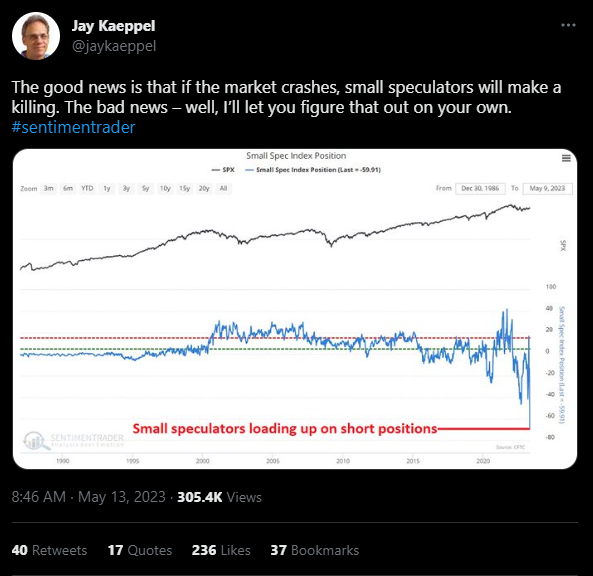Open the #sentimentrader hashtag link
593x576 pixels.
pyautogui.click(x=73, y=127)
